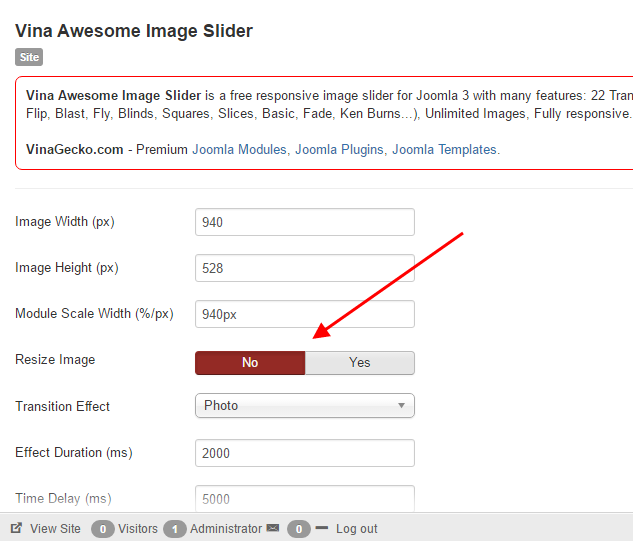Click the messages count badge
Viewport: 633px width, 541px height.
(298, 529)
